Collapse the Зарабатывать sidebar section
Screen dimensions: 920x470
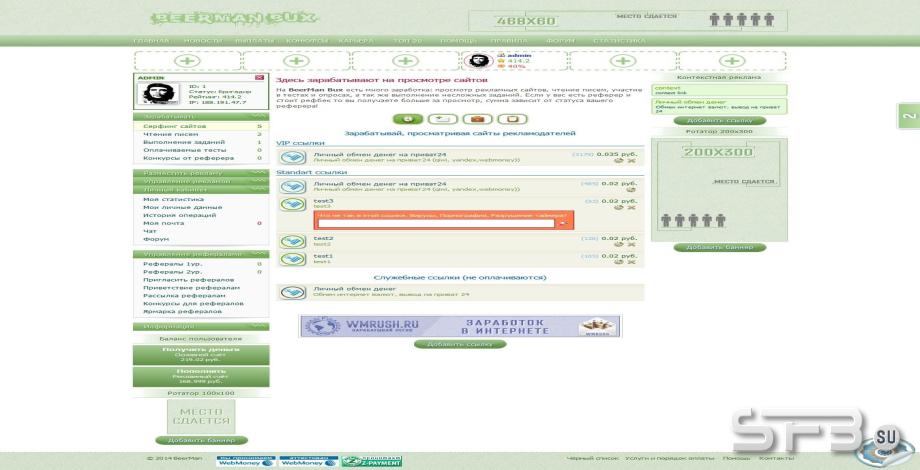click(201, 116)
